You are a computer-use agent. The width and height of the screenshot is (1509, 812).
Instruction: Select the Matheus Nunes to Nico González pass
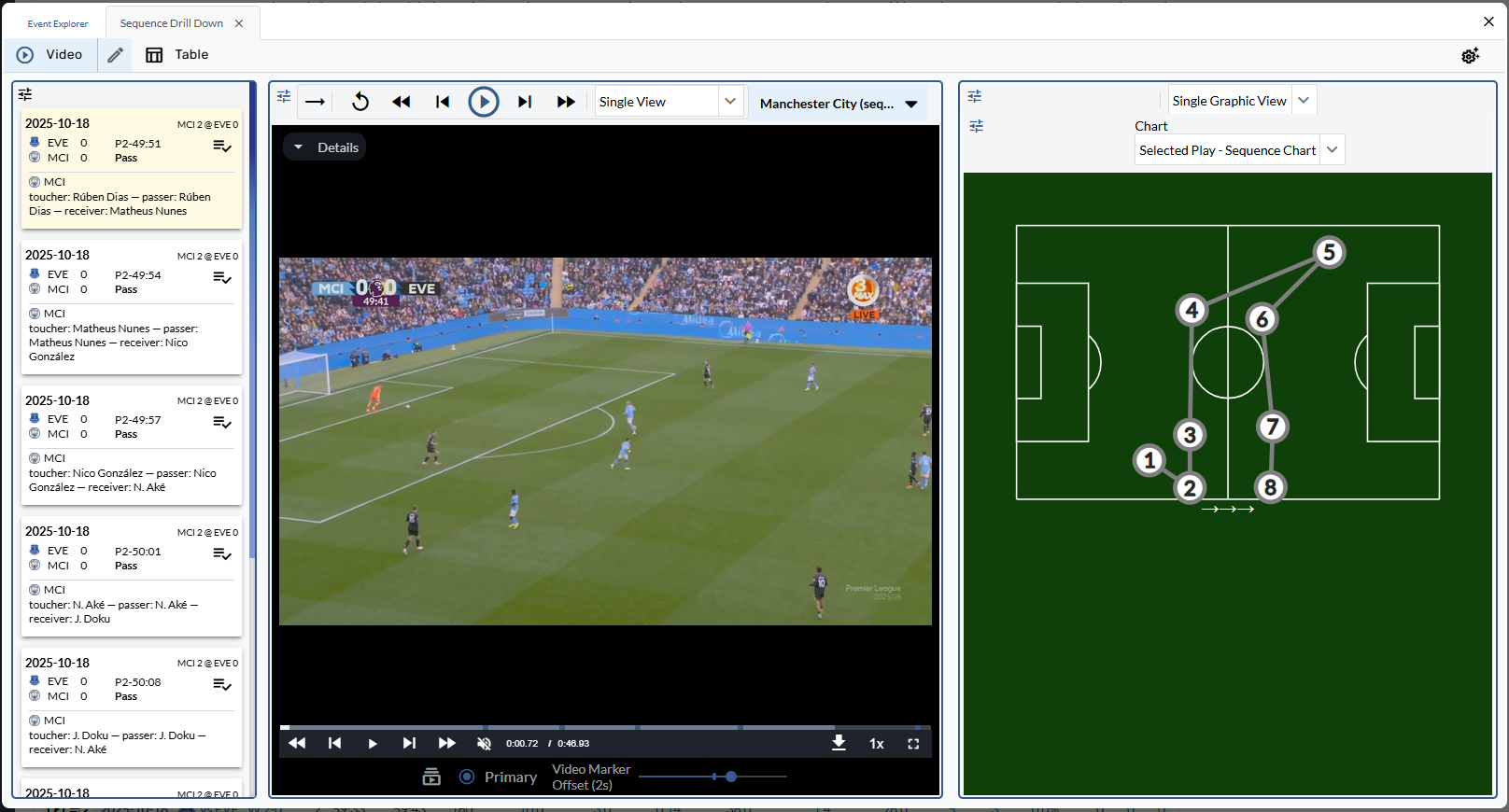tap(132, 307)
